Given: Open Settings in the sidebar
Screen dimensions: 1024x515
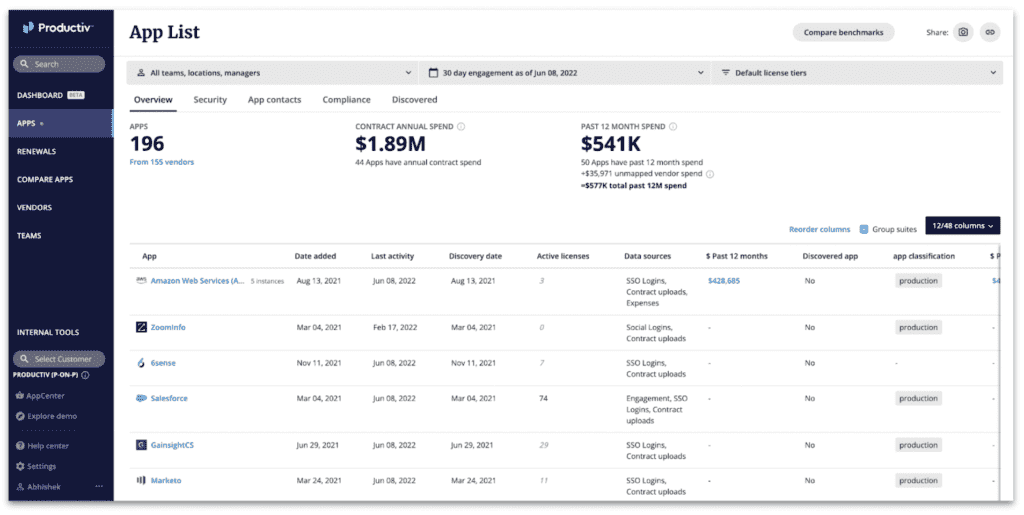Looking at the screenshot, I should click(36, 466).
